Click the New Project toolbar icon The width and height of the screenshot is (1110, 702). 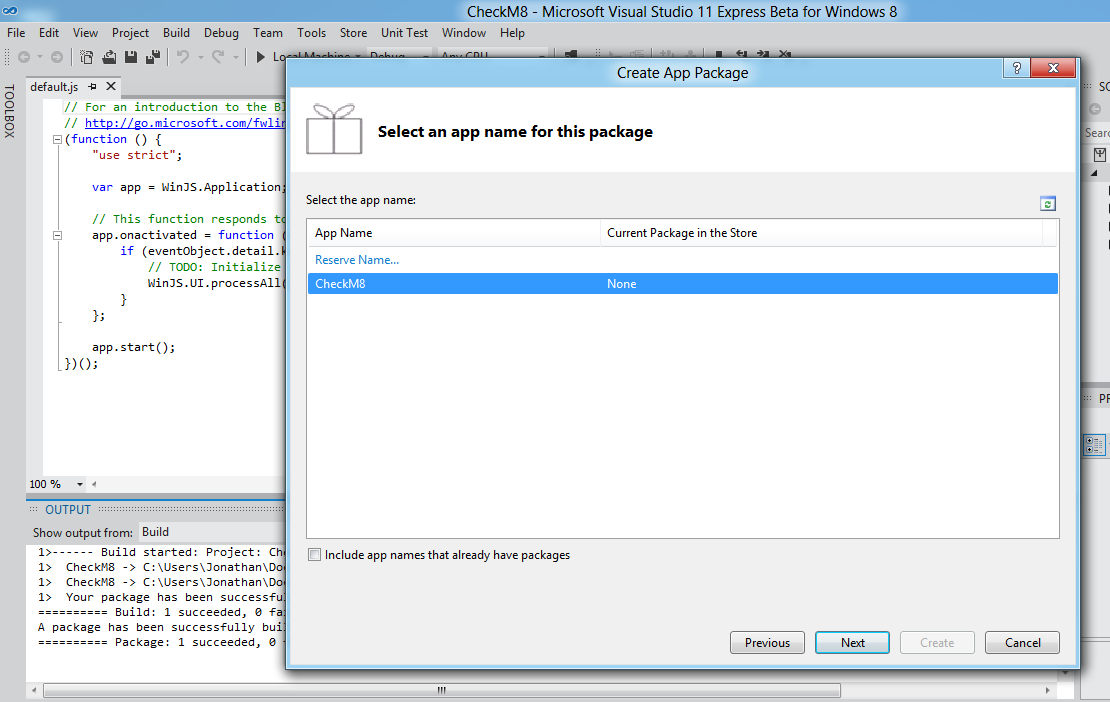coord(86,57)
